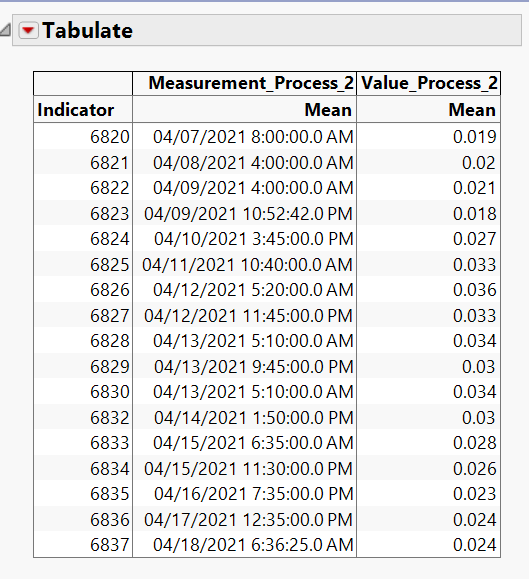Click date cell 04/08/2021 4:00:00.0 AM

pos(253,163)
